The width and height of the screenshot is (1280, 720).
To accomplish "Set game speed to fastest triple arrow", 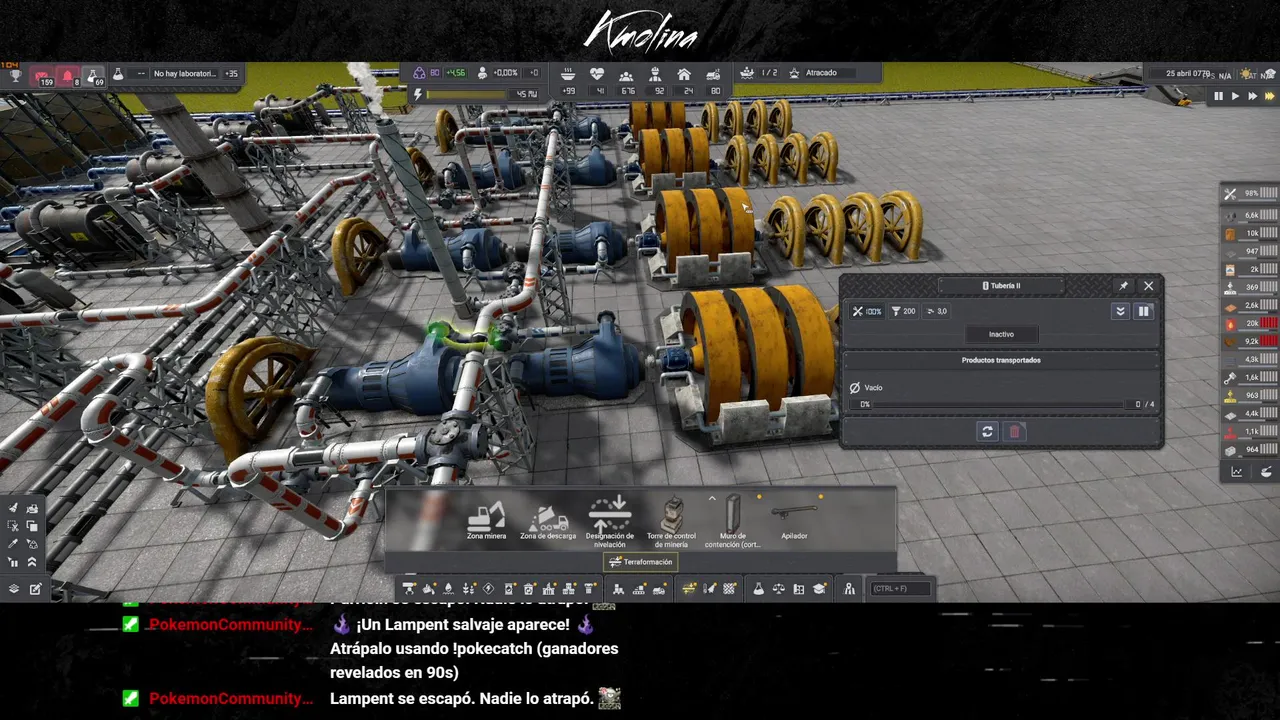I will click(1270, 96).
